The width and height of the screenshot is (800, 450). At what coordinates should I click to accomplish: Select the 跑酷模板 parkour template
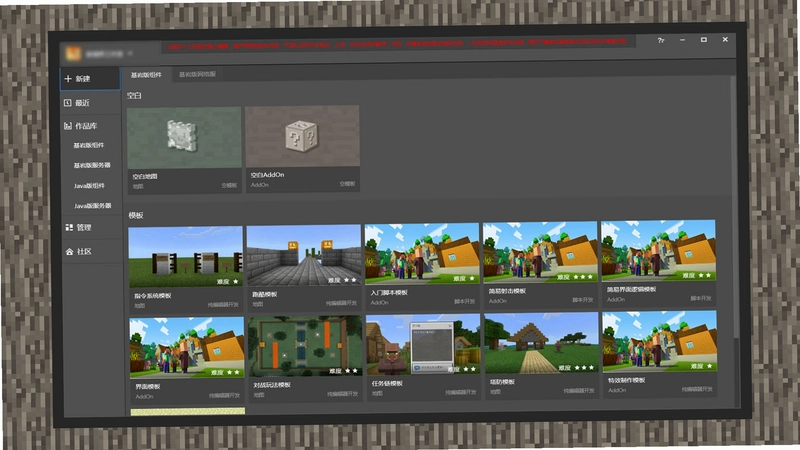pyautogui.click(x=304, y=268)
